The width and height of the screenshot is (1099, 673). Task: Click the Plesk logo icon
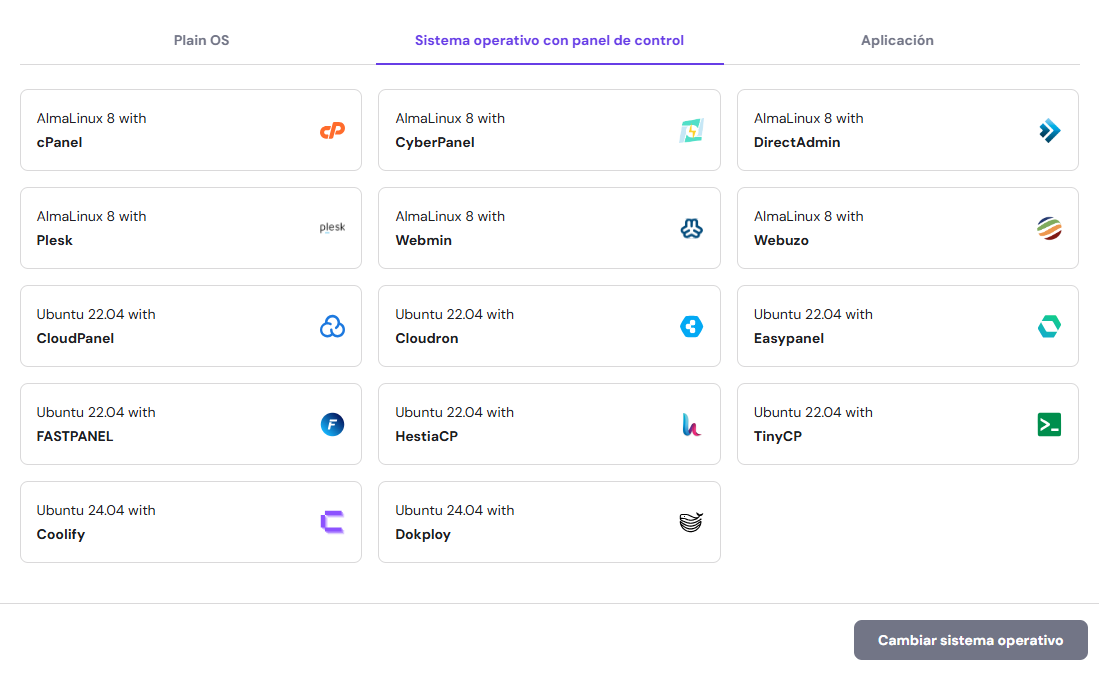pos(332,227)
